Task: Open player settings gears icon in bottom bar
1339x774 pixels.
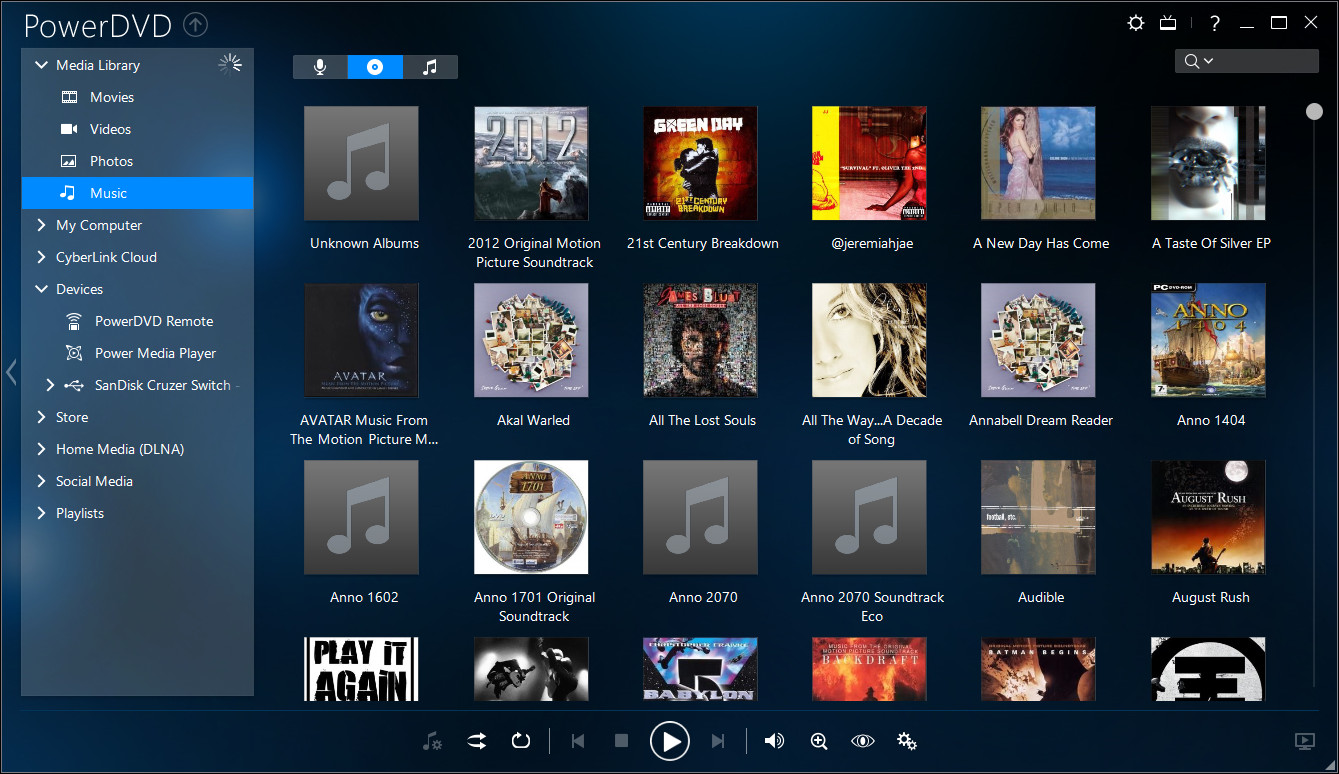Action: [x=907, y=741]
